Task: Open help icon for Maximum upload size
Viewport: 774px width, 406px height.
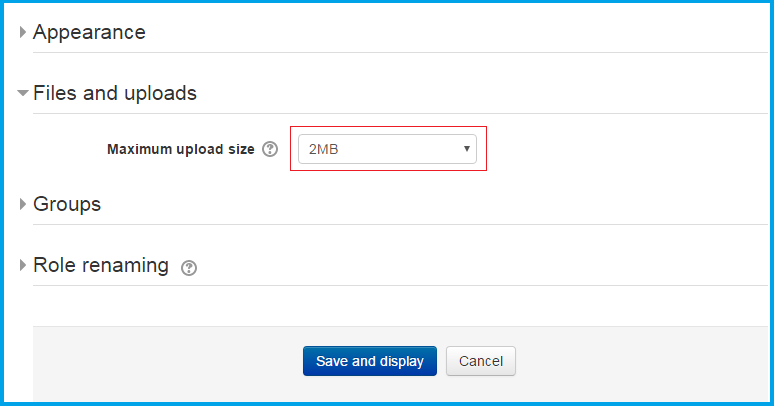Action: (269, 150)
